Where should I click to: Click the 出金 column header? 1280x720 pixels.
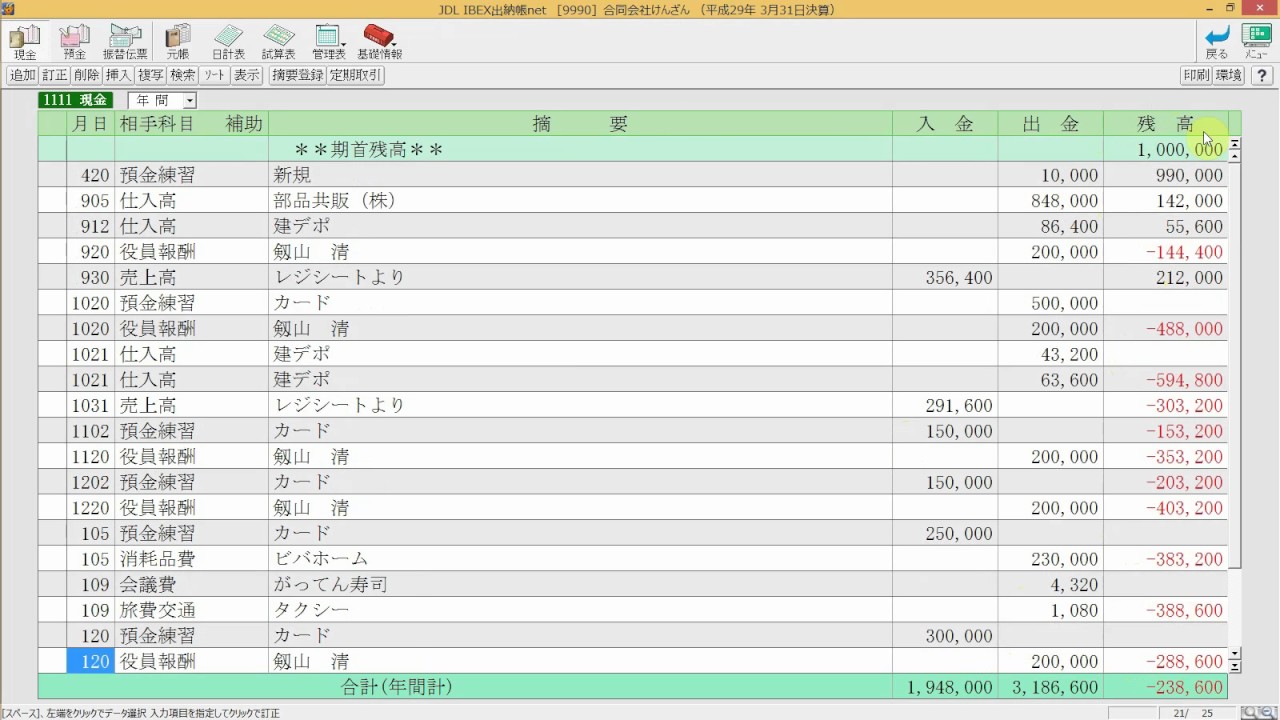pyautogui.click(x=1050, y=124)
